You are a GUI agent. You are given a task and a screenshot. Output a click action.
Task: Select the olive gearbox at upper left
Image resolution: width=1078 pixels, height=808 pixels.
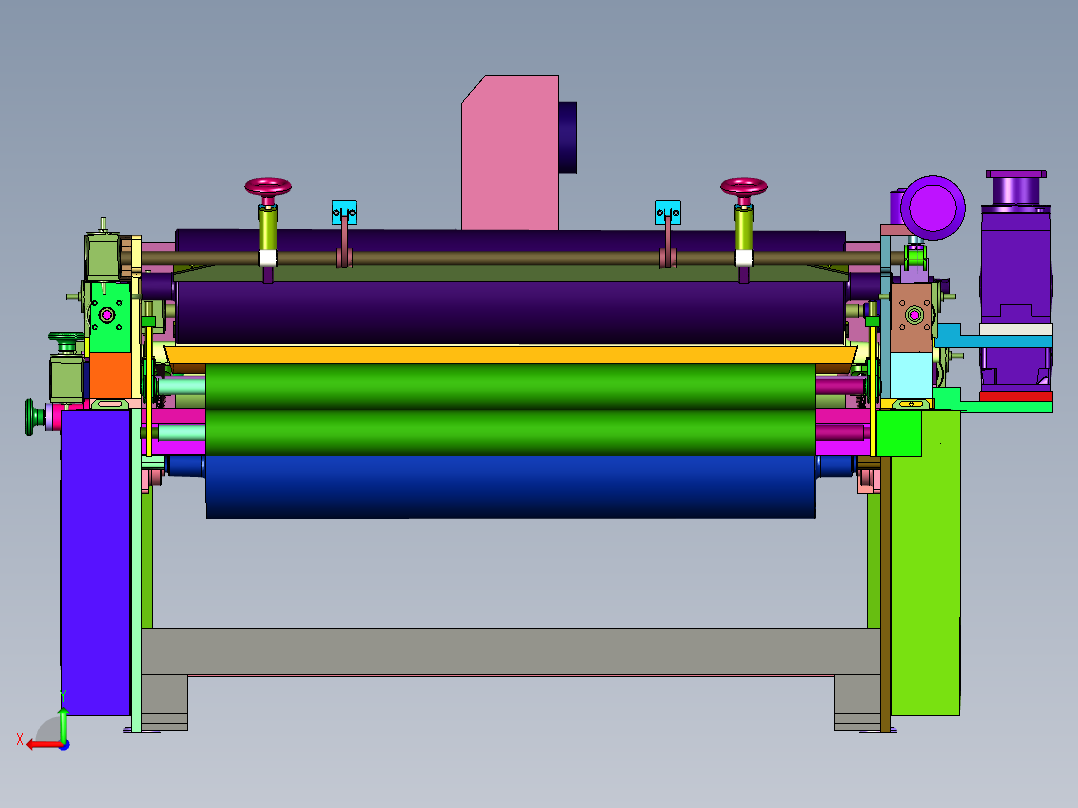pos(102,256)
